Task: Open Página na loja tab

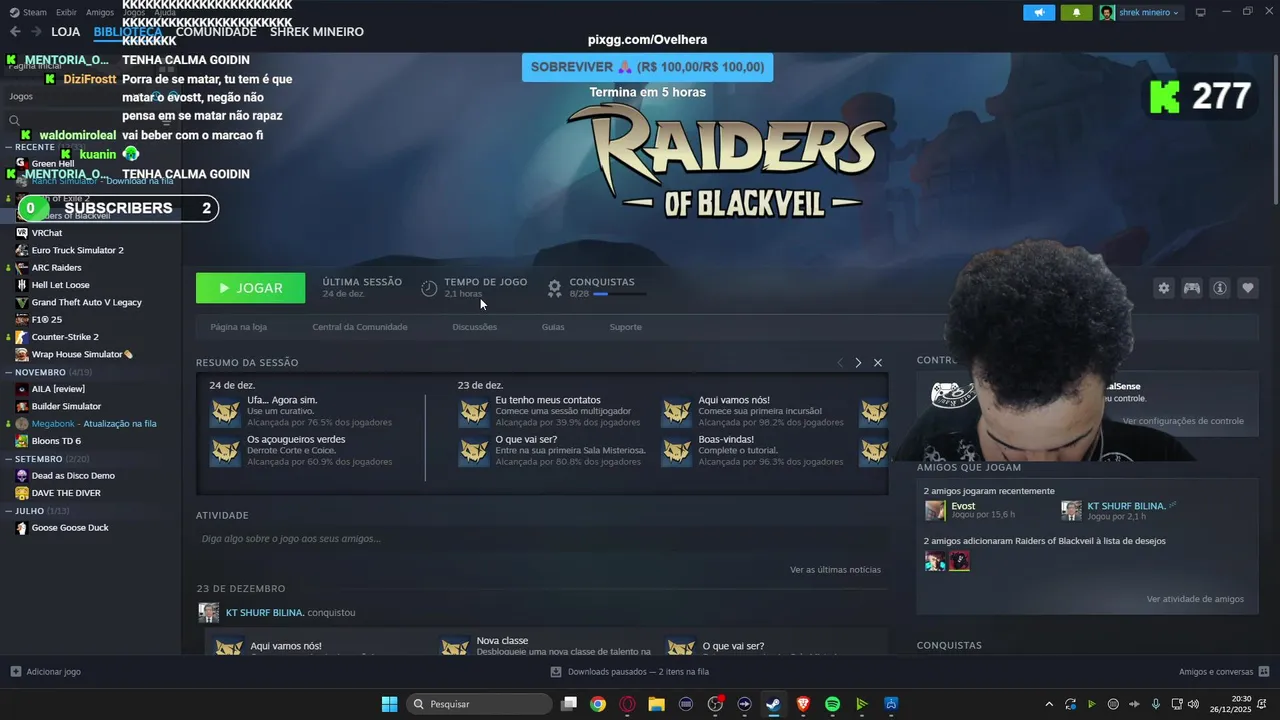Action: (238, 327)
